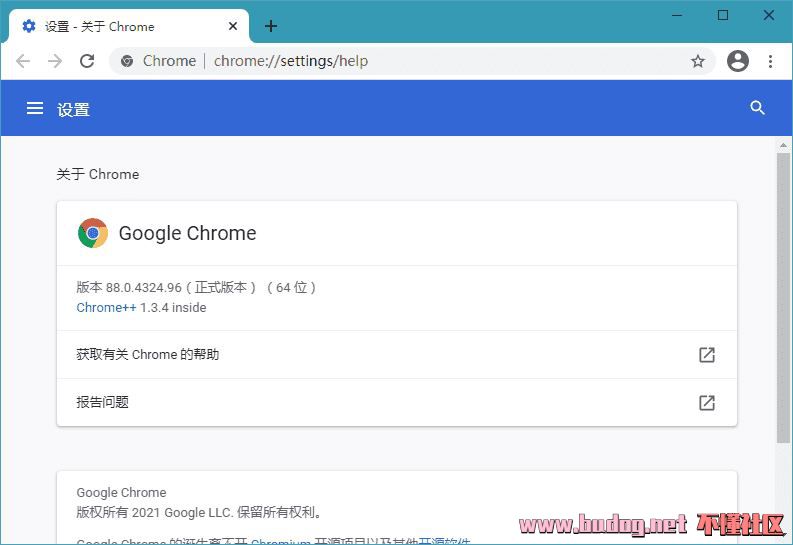This screenshot has width=793, height=545.
Task: Click the address bar URL chrome://settings/help
Action: click(x=291, y=61)
